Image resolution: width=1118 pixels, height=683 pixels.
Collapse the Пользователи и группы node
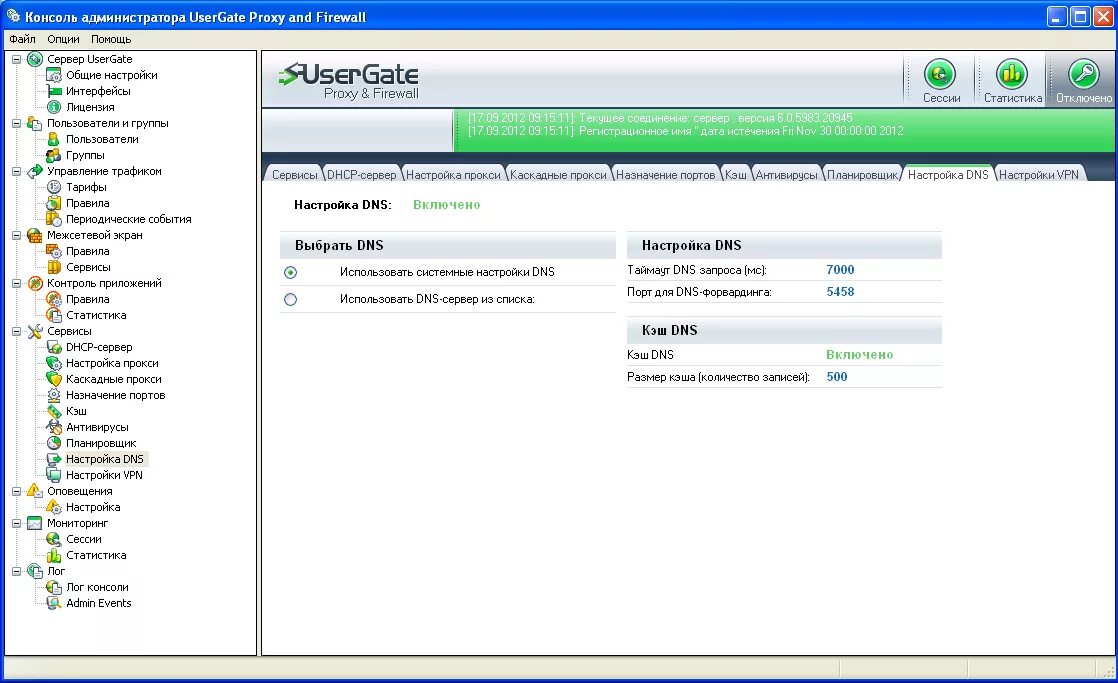point(16,123)
